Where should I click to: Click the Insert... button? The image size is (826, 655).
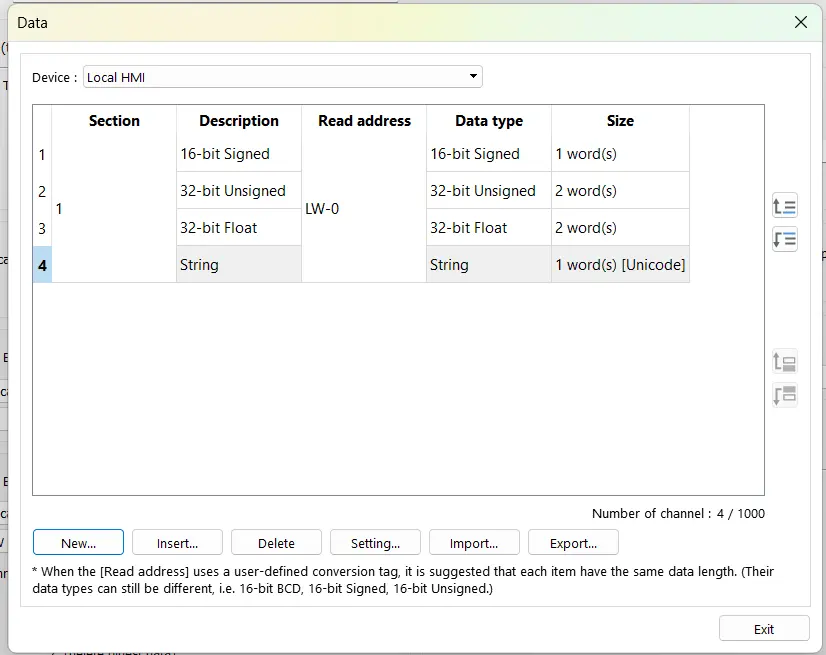tap(177, 542)
